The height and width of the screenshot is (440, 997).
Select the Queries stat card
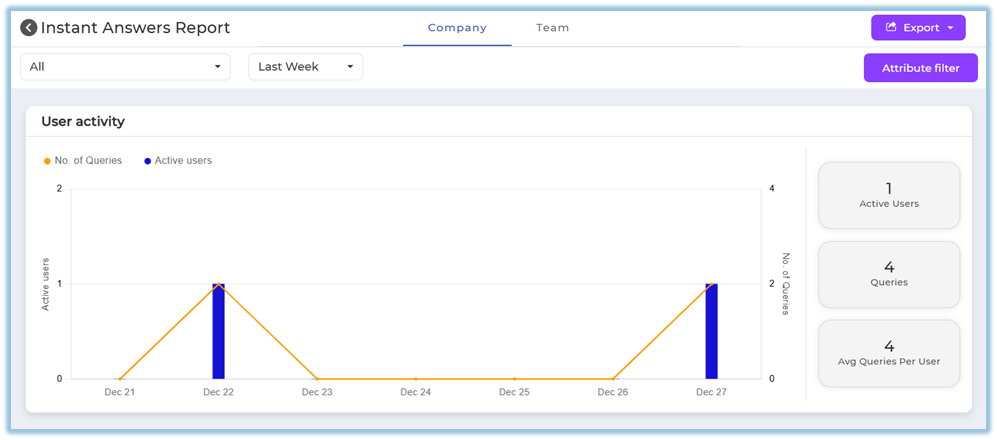tap(889, 274)
